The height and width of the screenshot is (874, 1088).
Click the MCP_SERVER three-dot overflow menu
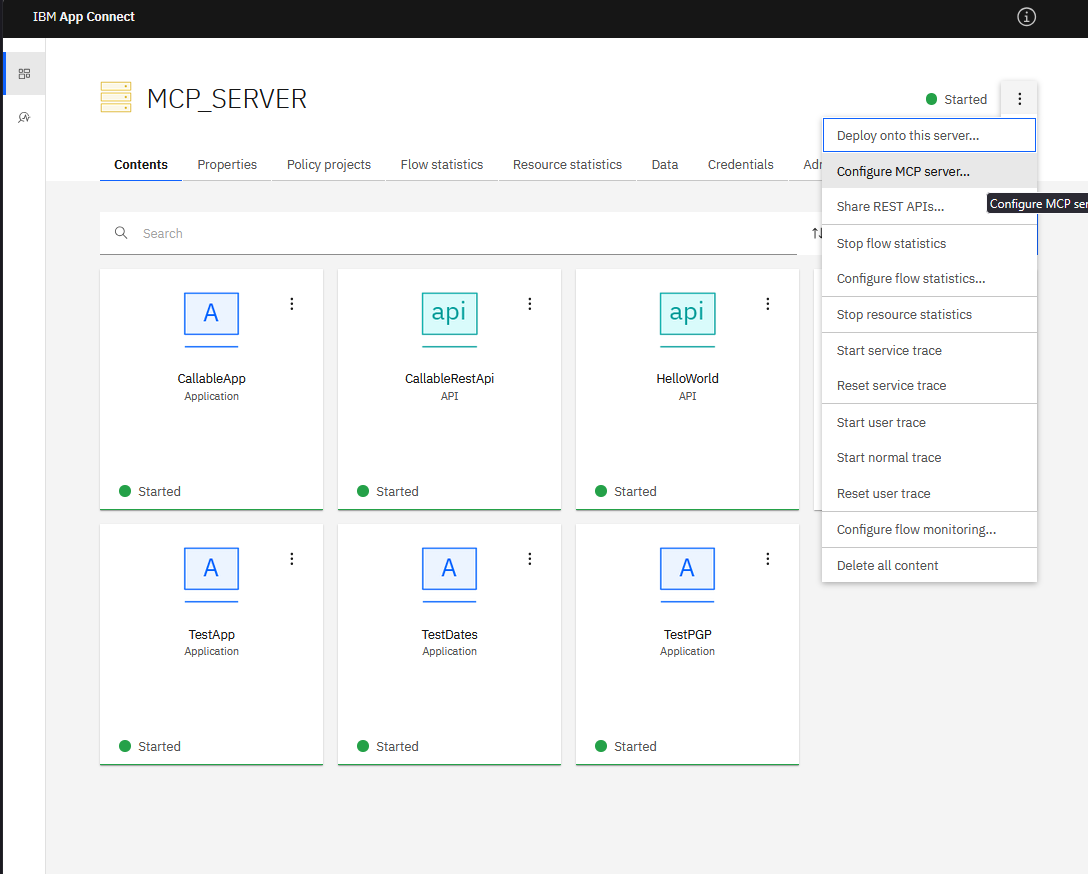pos(1019,99)
